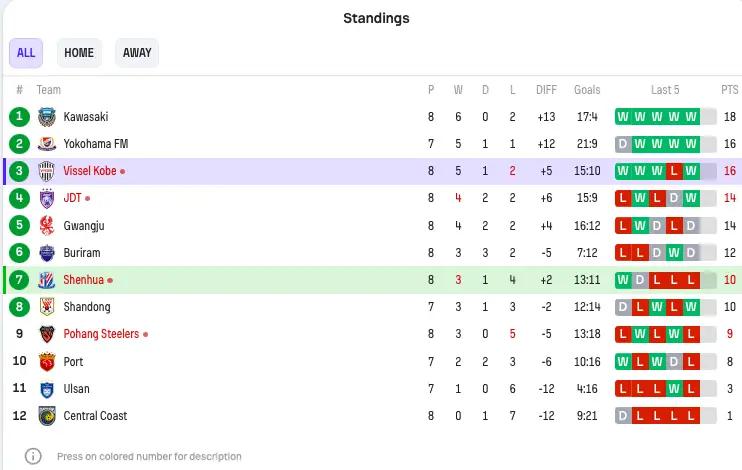Image resolution: width=742 pixels, height=470 pixels.
Task: Sort by the PTS column header
Action: 729,90
